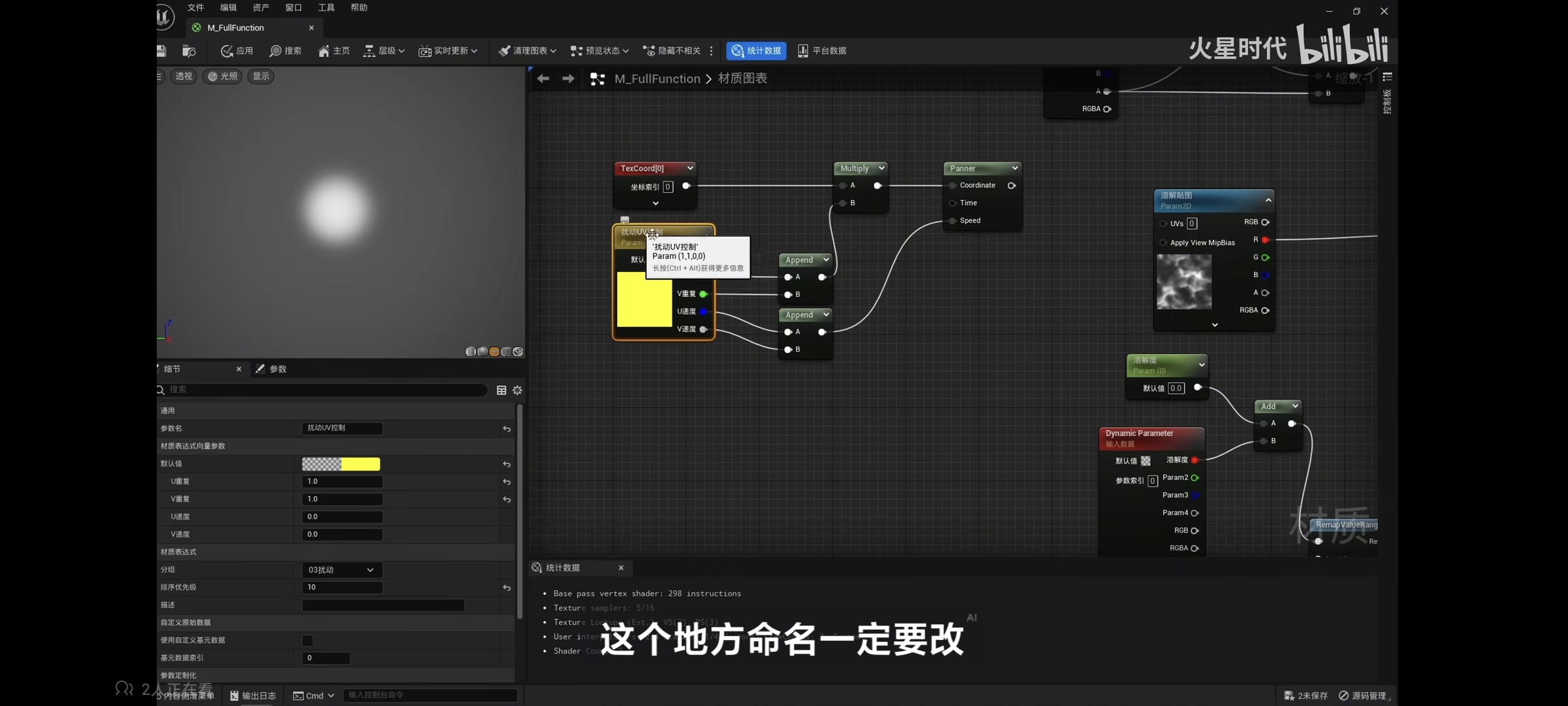Screen dimensions: 1568x706
Task: Click the forward arrow in graph breadcrumb
Action: click(x=568, y=78)
